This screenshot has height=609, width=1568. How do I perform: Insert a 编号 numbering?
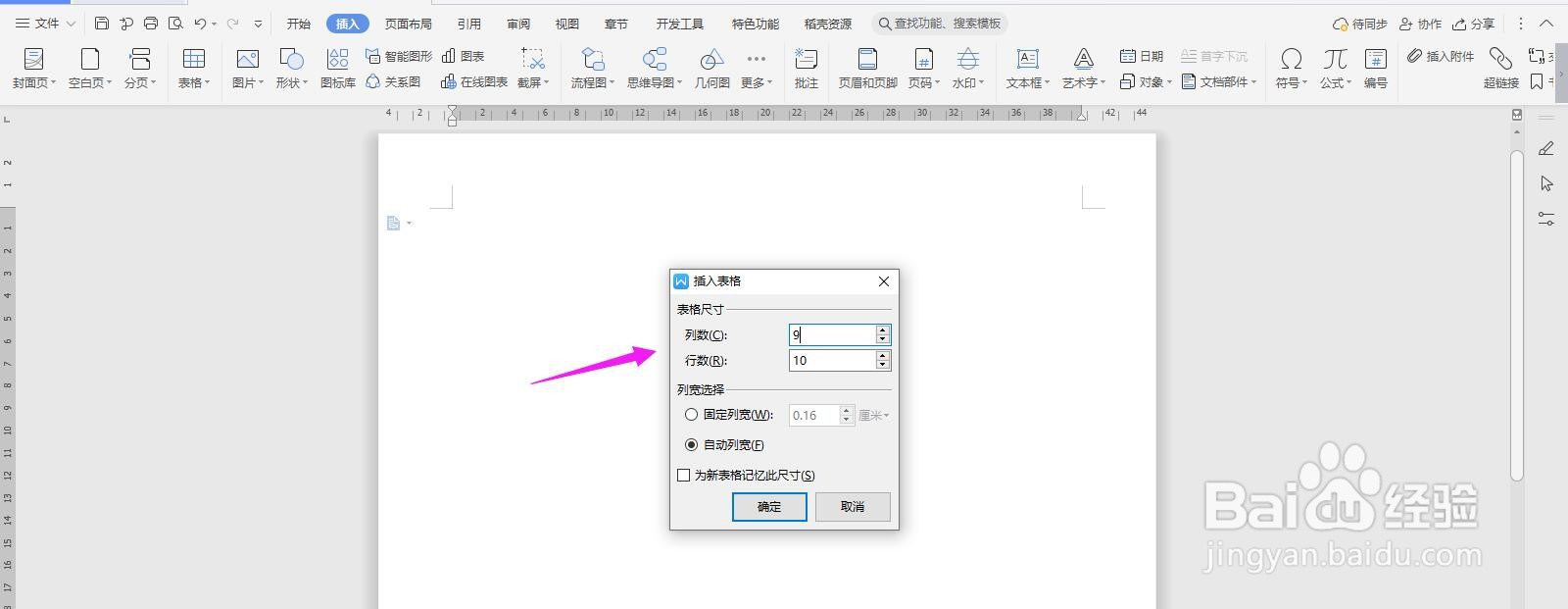pyautogui.click(x=1376, y=69)
